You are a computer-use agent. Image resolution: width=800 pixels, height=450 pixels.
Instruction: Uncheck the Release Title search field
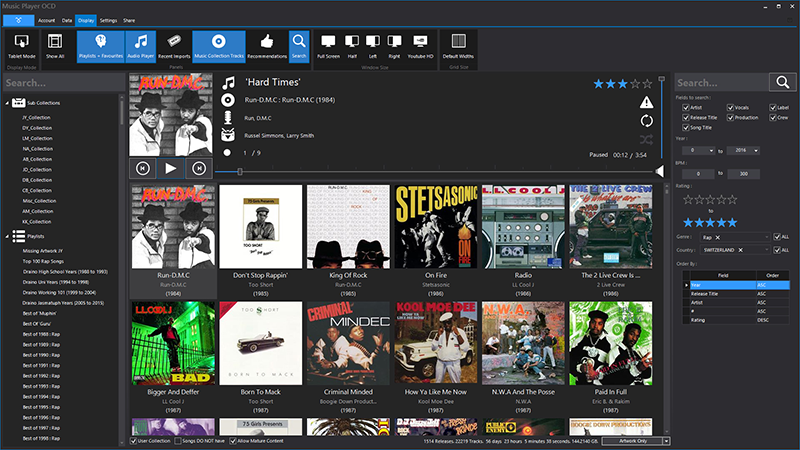(x=686, y=117)
